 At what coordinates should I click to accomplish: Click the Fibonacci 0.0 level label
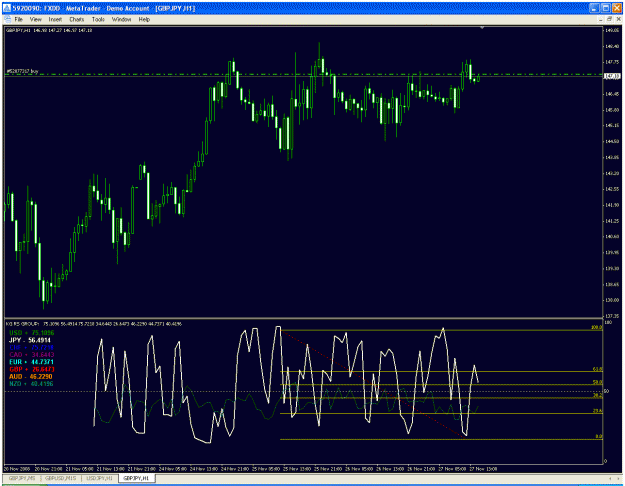(x=599, y=437)
